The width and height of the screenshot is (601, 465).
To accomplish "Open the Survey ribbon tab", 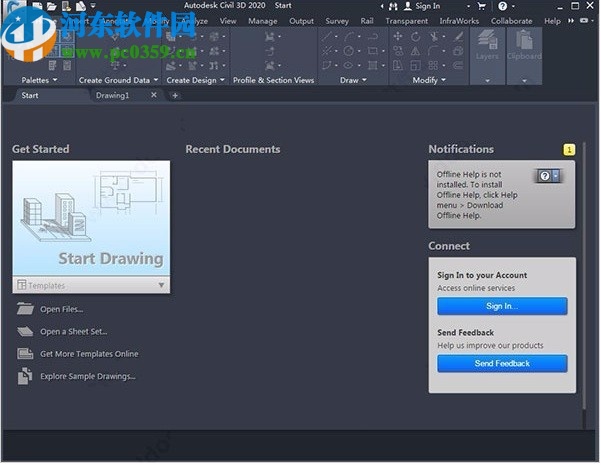I will tap(337, 21).
